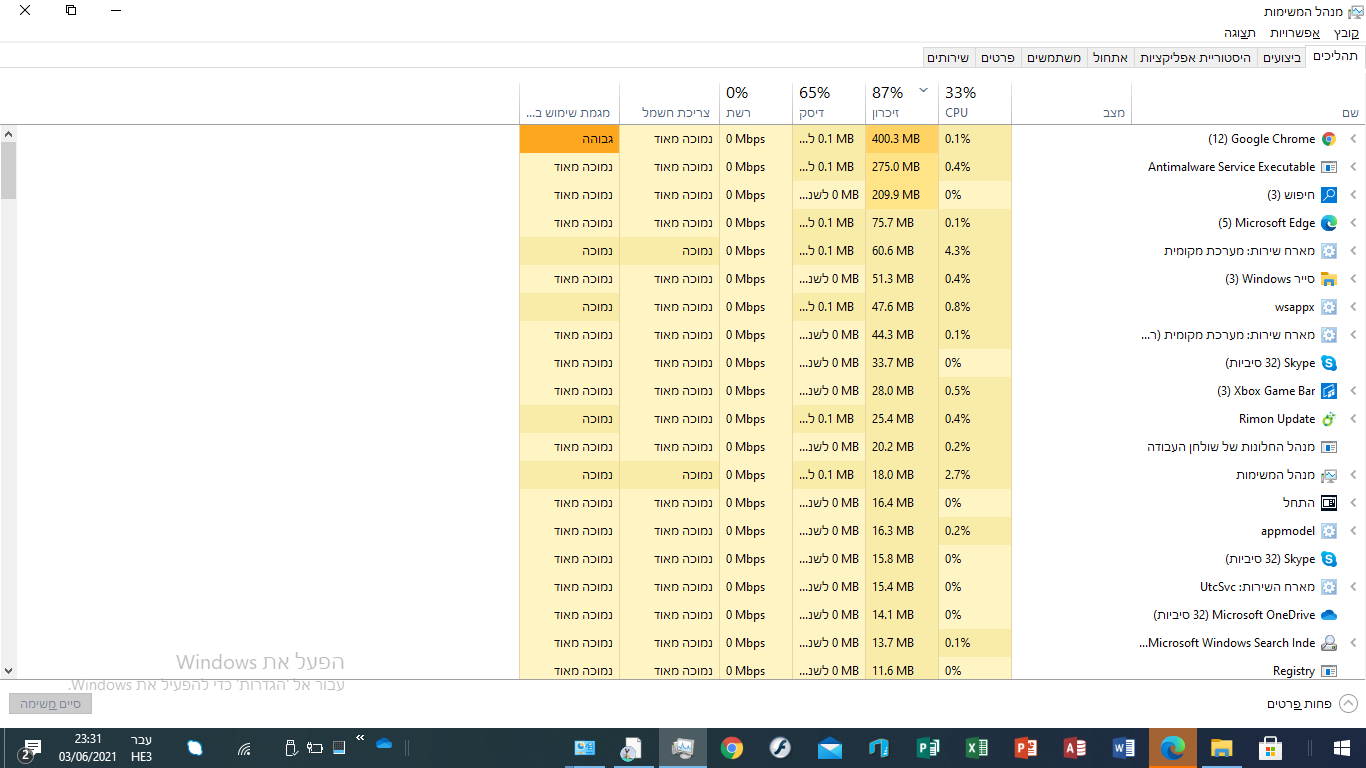This screenshot has height=768, width=1366.
Task: Click the Microsoft Edge (5) process icon
Action: [x=1329, y=223]
